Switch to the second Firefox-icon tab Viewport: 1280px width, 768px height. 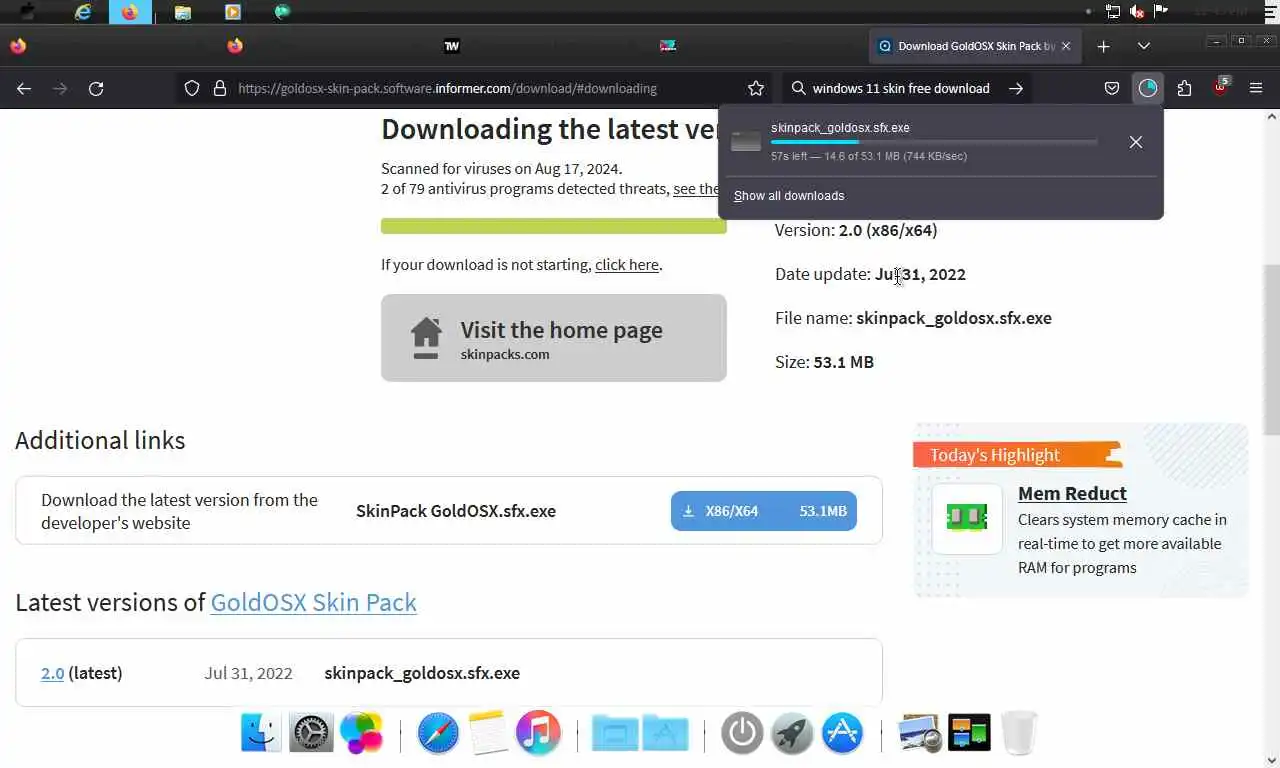click(235, 46)
